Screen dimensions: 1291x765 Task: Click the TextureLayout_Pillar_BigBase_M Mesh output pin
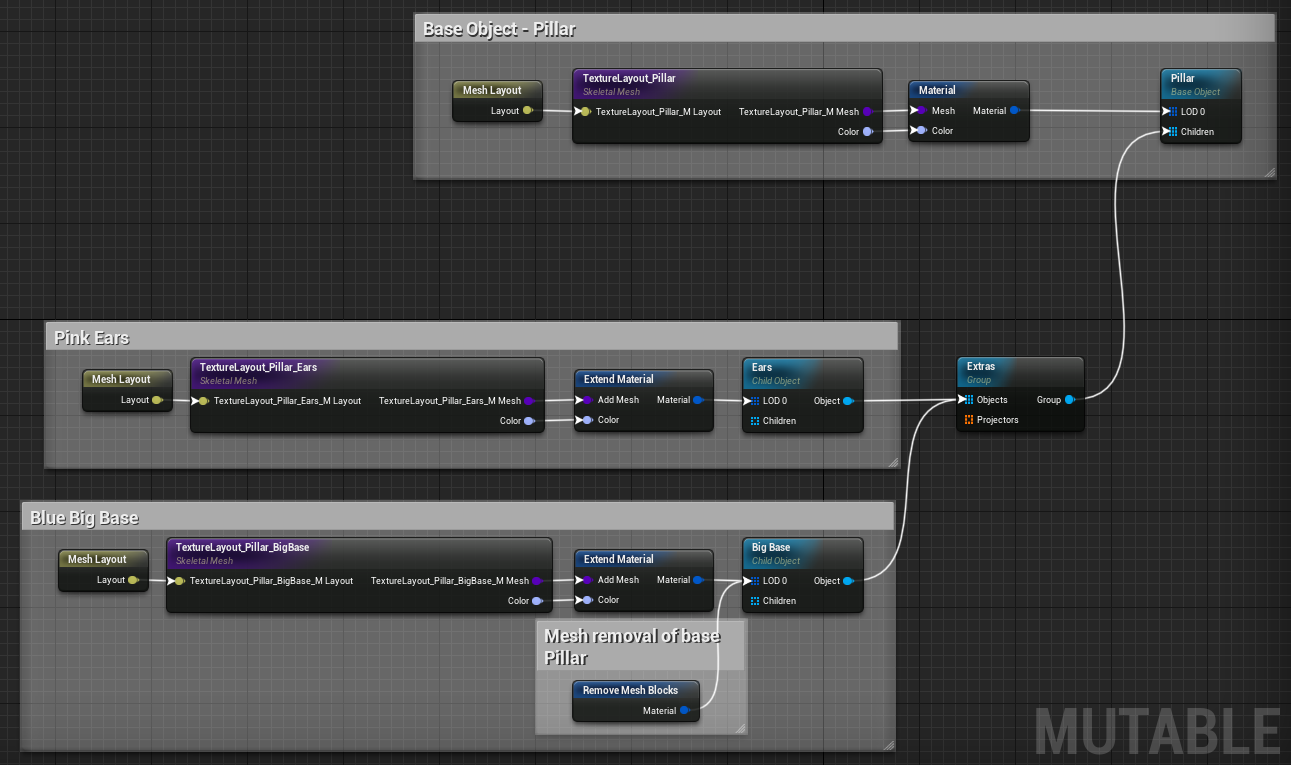pyautogui.click(x=537, y=581)
